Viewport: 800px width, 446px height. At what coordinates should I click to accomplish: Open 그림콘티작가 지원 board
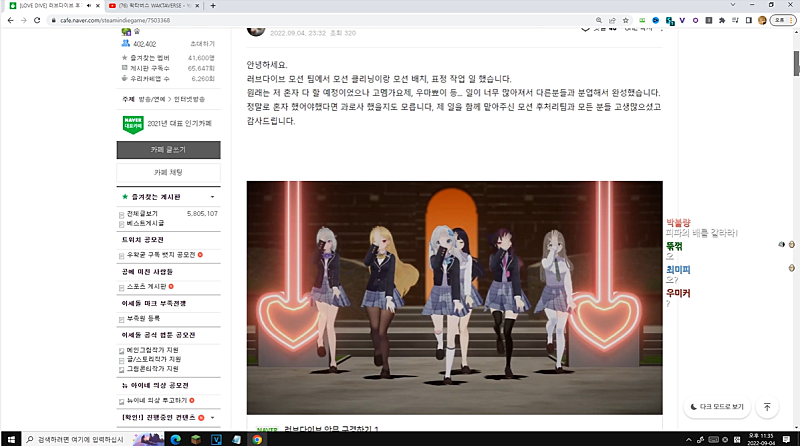[x=153, y=368]
